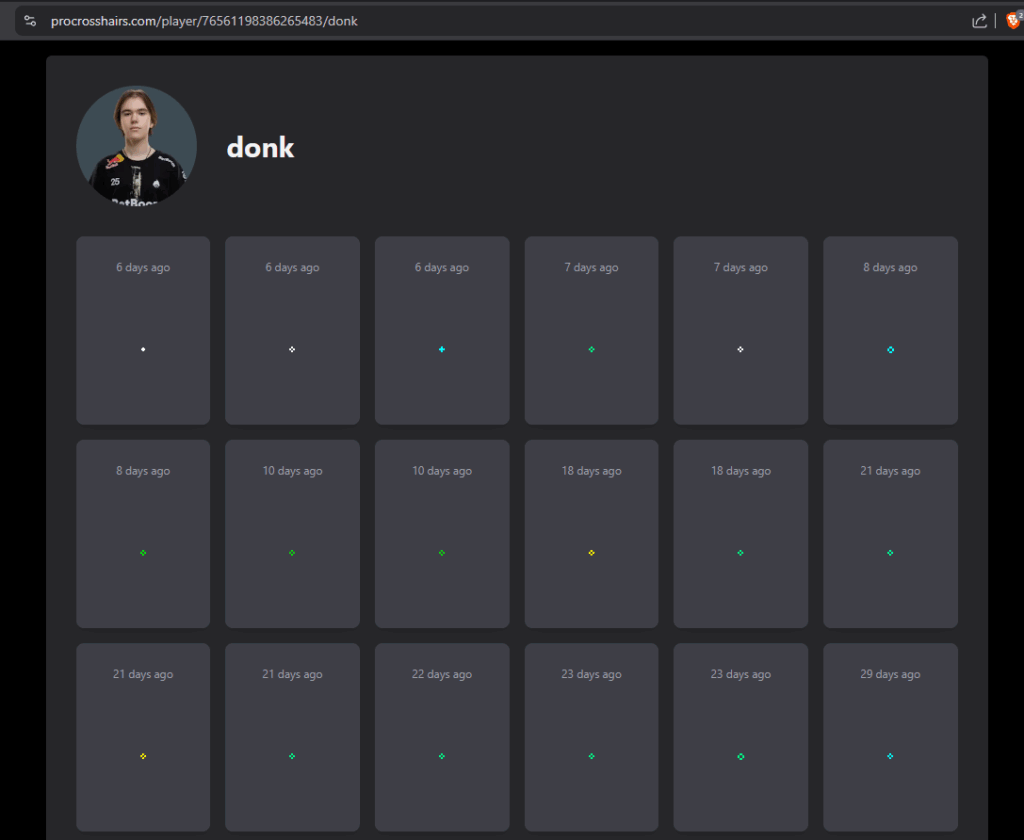Click the "29 days ago" timestamp label
This screenshot has height=840, width=1024.
coord(890,675)
